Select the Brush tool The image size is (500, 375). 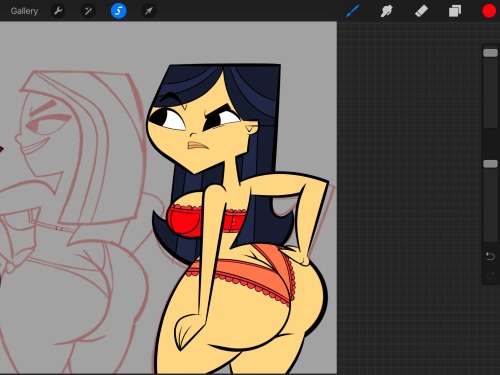pyautogui.click(x=353, y=11)
